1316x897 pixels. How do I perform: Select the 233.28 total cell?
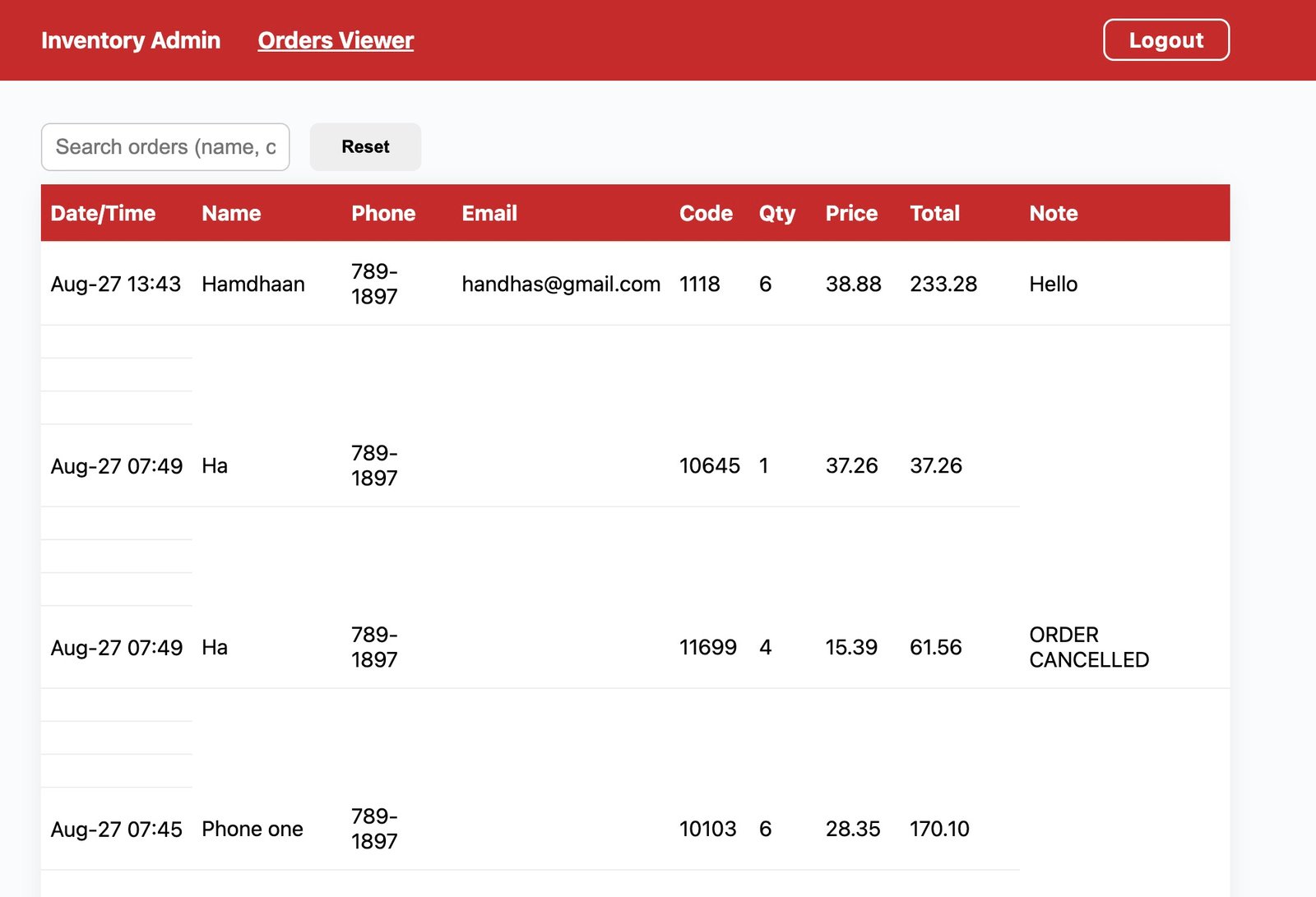(943, 284)
